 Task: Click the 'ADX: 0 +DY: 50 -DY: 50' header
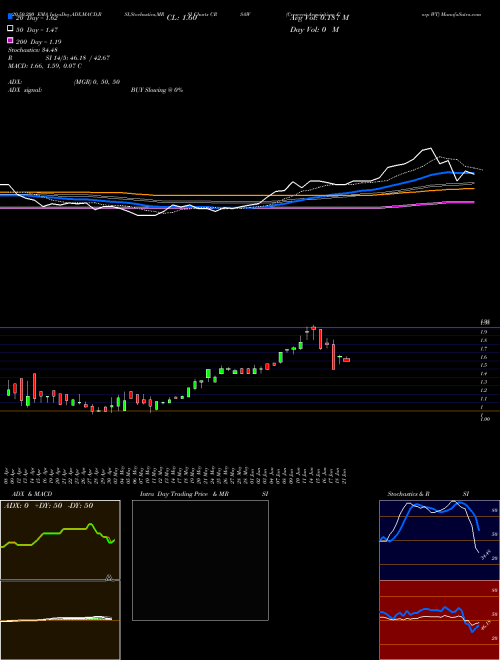point(48,505)
